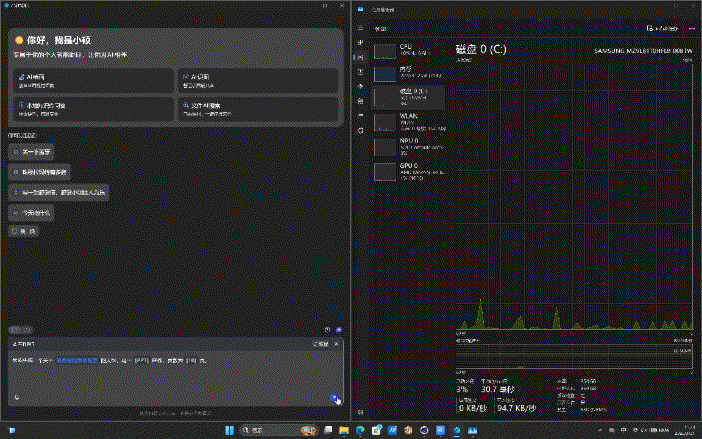Image resolution: width=702 pixels, height=439 pixels.
Task: Select the CPU performance graph item
Action: [x=408, y=50]
